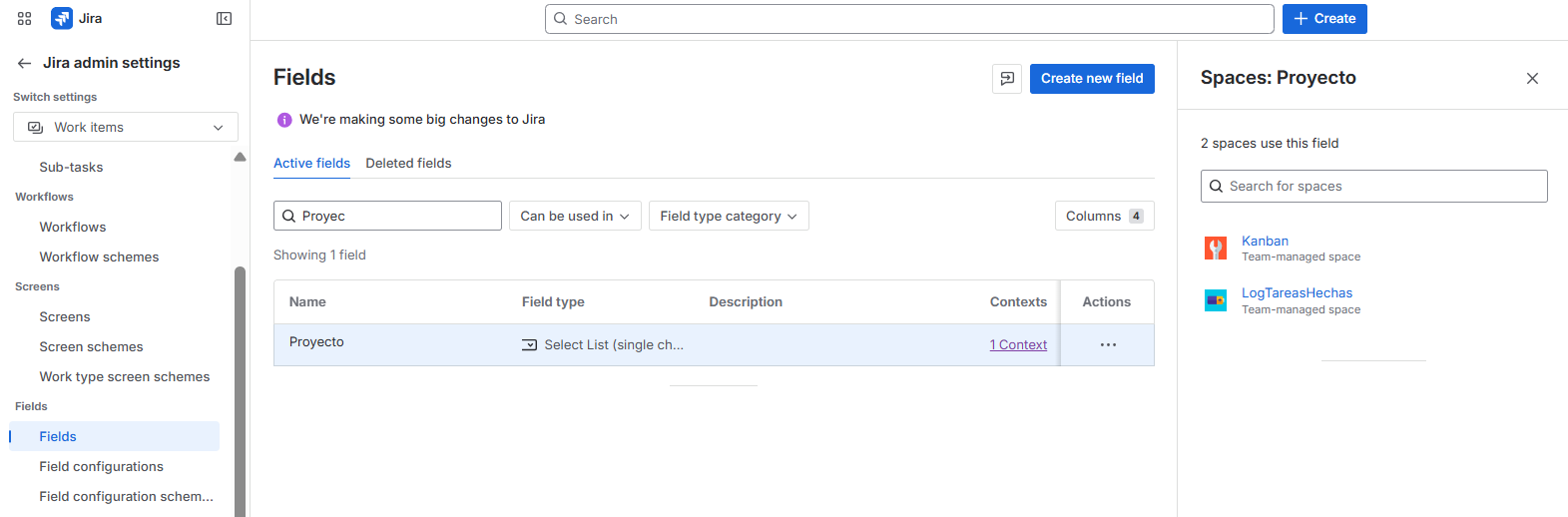Collapse the sidebar with the panel icon
Screen dimensions: 1568x517
(224, 18)
